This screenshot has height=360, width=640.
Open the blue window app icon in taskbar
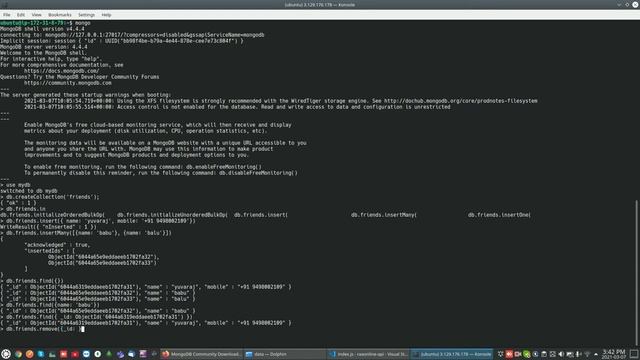tap(131, 354)
